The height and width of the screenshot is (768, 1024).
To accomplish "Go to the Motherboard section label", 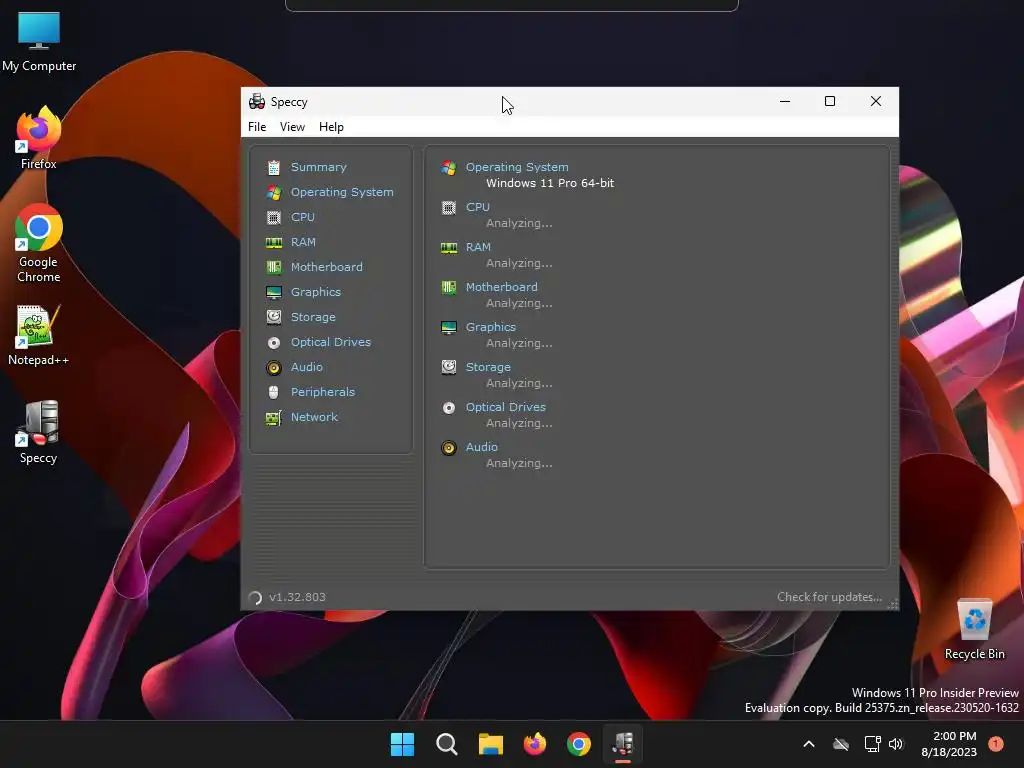I will (x=327, y=266).
